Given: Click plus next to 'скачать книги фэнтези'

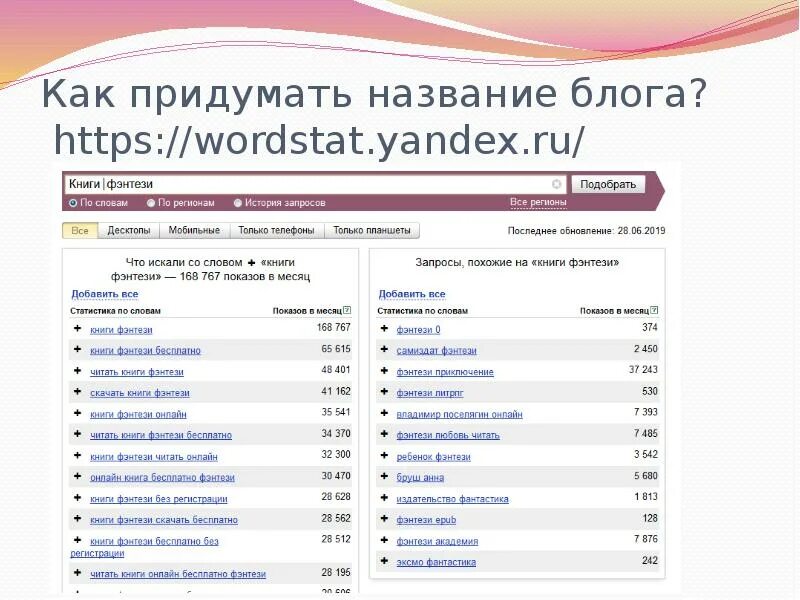Looking at the screenshot, I should [78, 392].
